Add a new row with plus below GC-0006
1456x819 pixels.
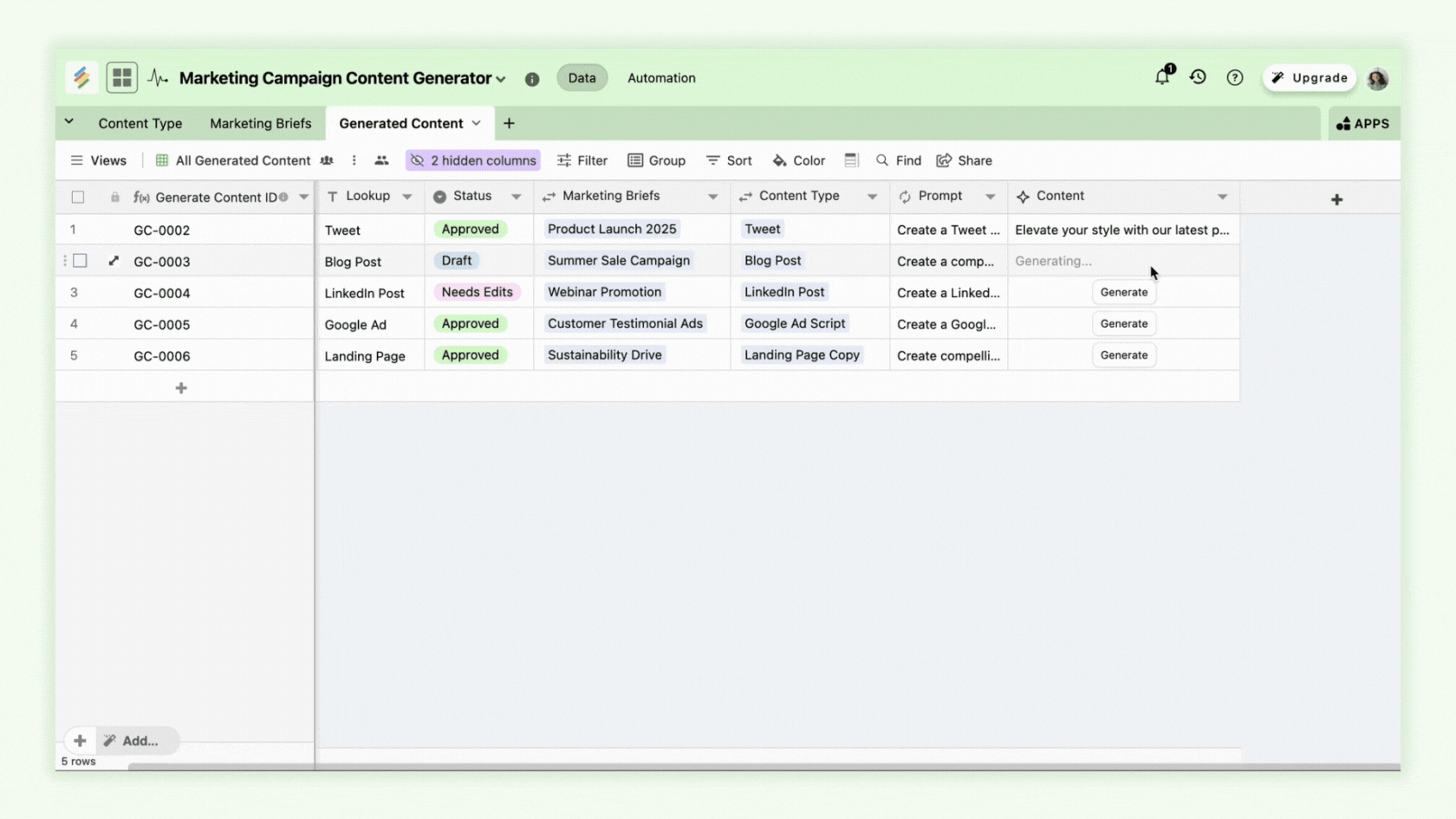pyautogui.click(x=181, y=388)
